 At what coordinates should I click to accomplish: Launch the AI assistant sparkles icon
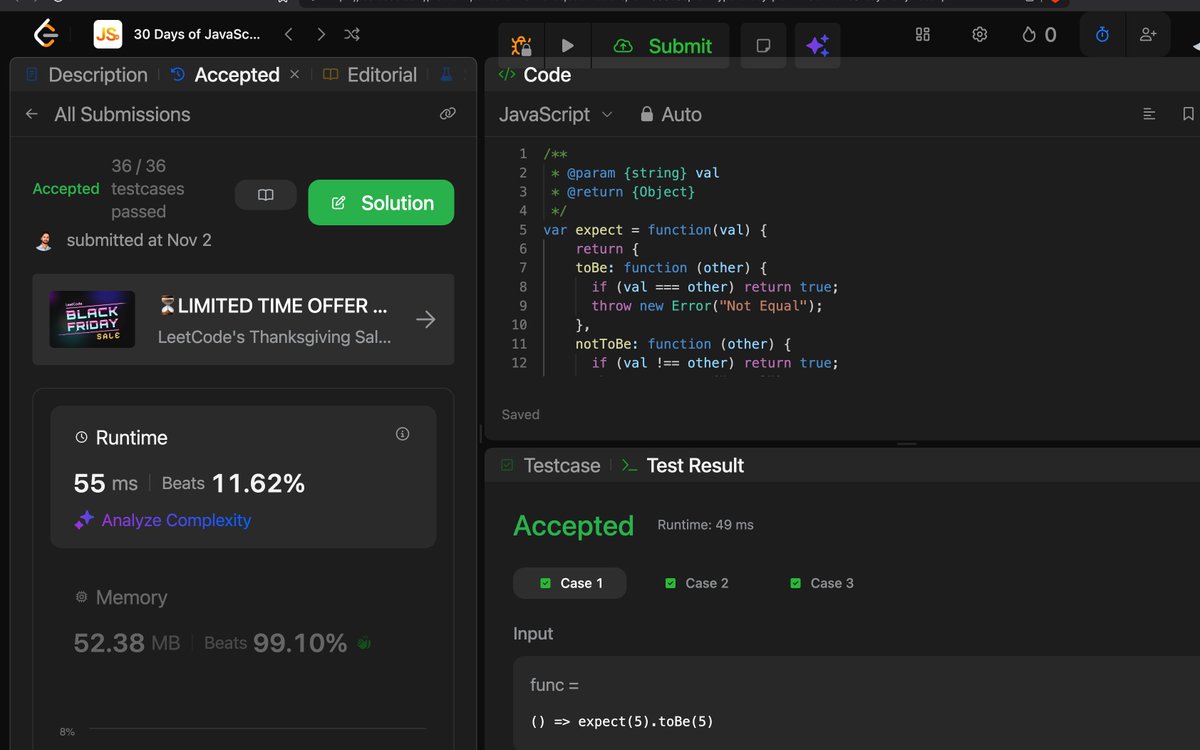[817, 45]
